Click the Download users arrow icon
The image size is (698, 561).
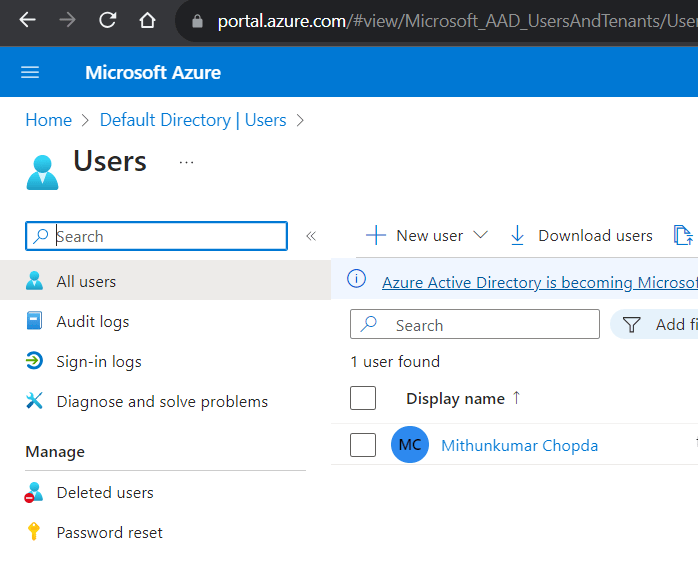point(517,236)
